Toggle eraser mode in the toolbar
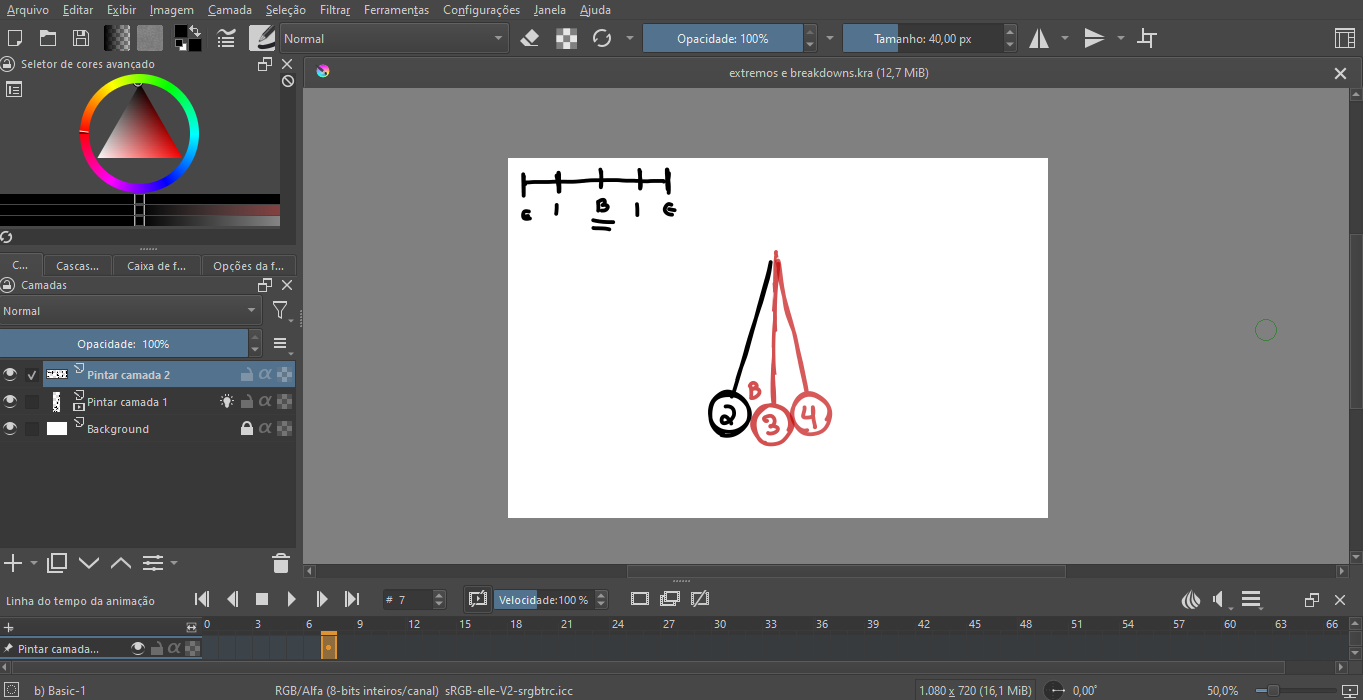 pos(530,39)
